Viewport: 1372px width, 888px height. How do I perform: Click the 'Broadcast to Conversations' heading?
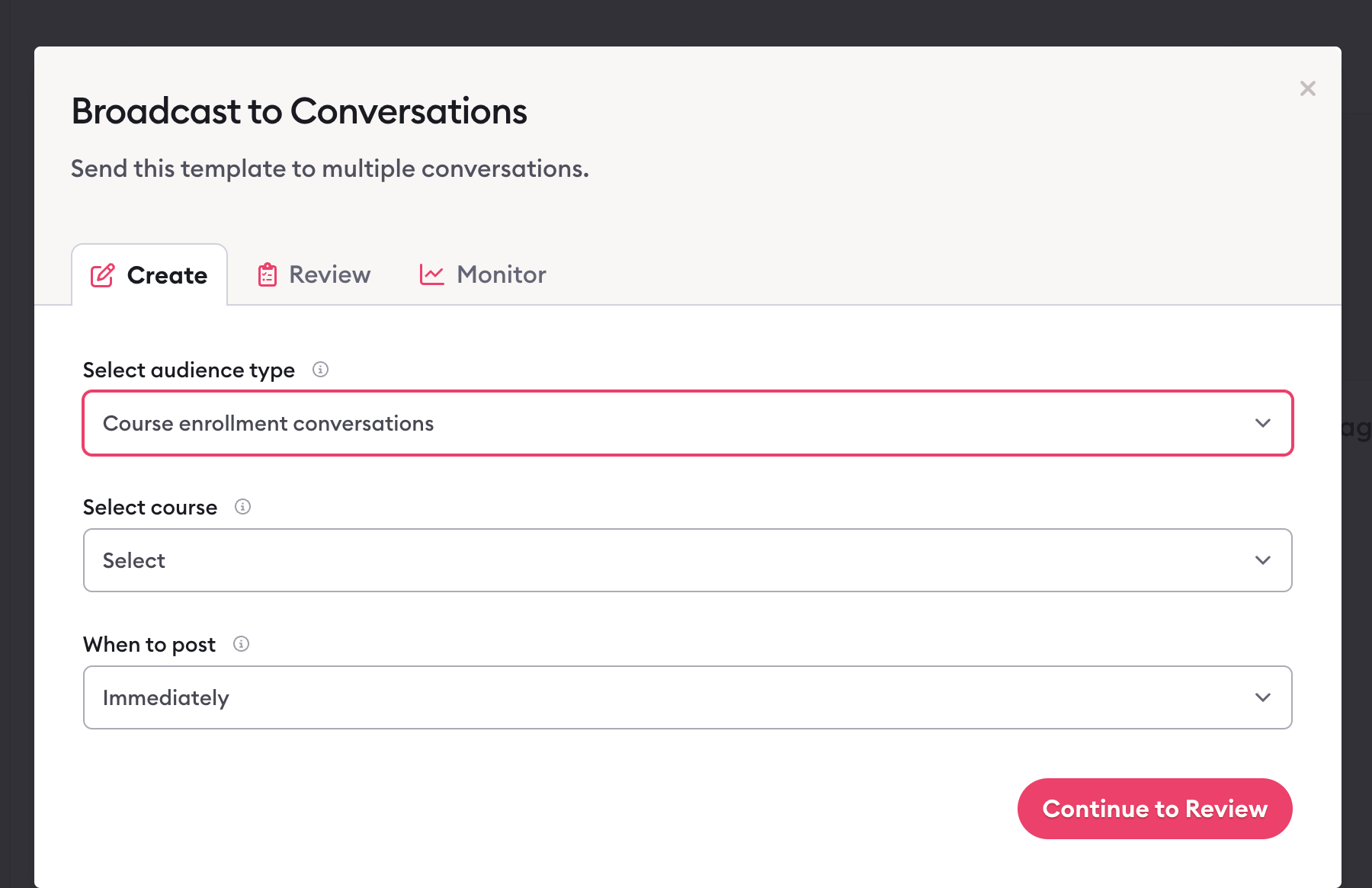tap(299, 111)
